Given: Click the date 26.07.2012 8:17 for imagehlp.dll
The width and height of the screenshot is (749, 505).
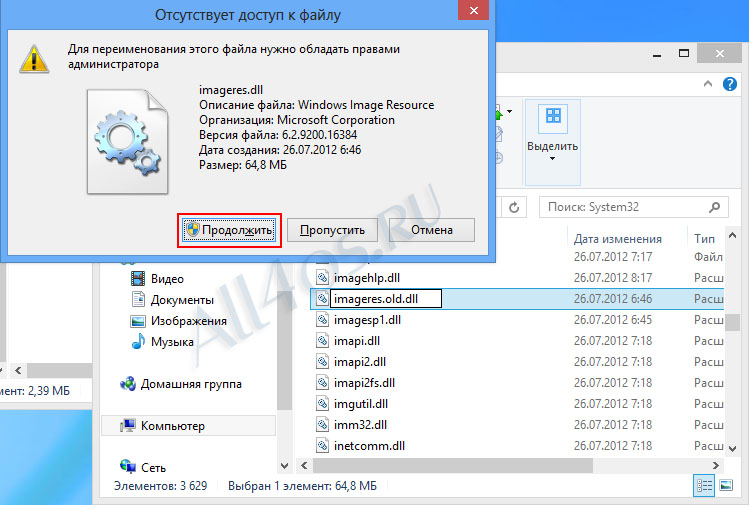Looking at the screenshot, I should (613, 278).
